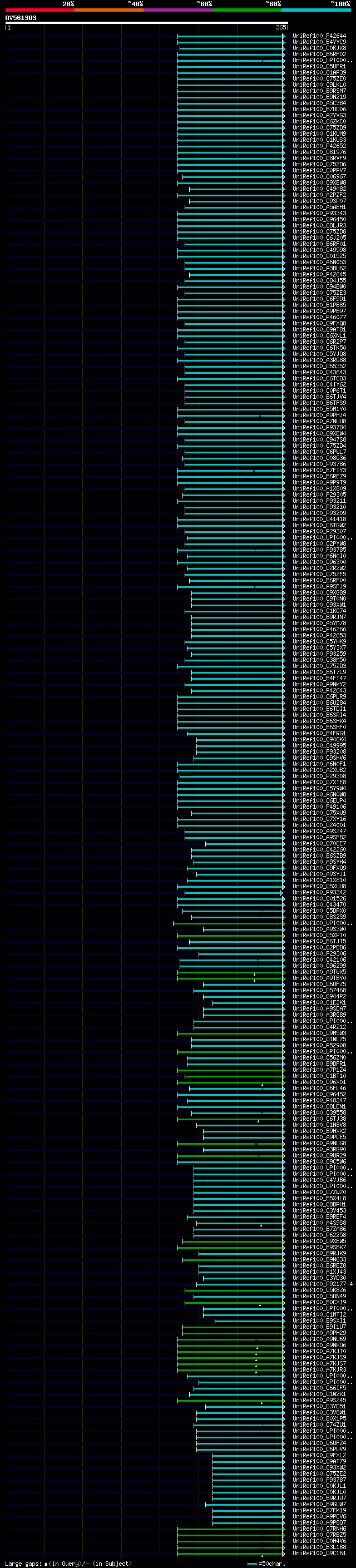Open hit UniRef100_C0PPV7

[x=319, y=170]
